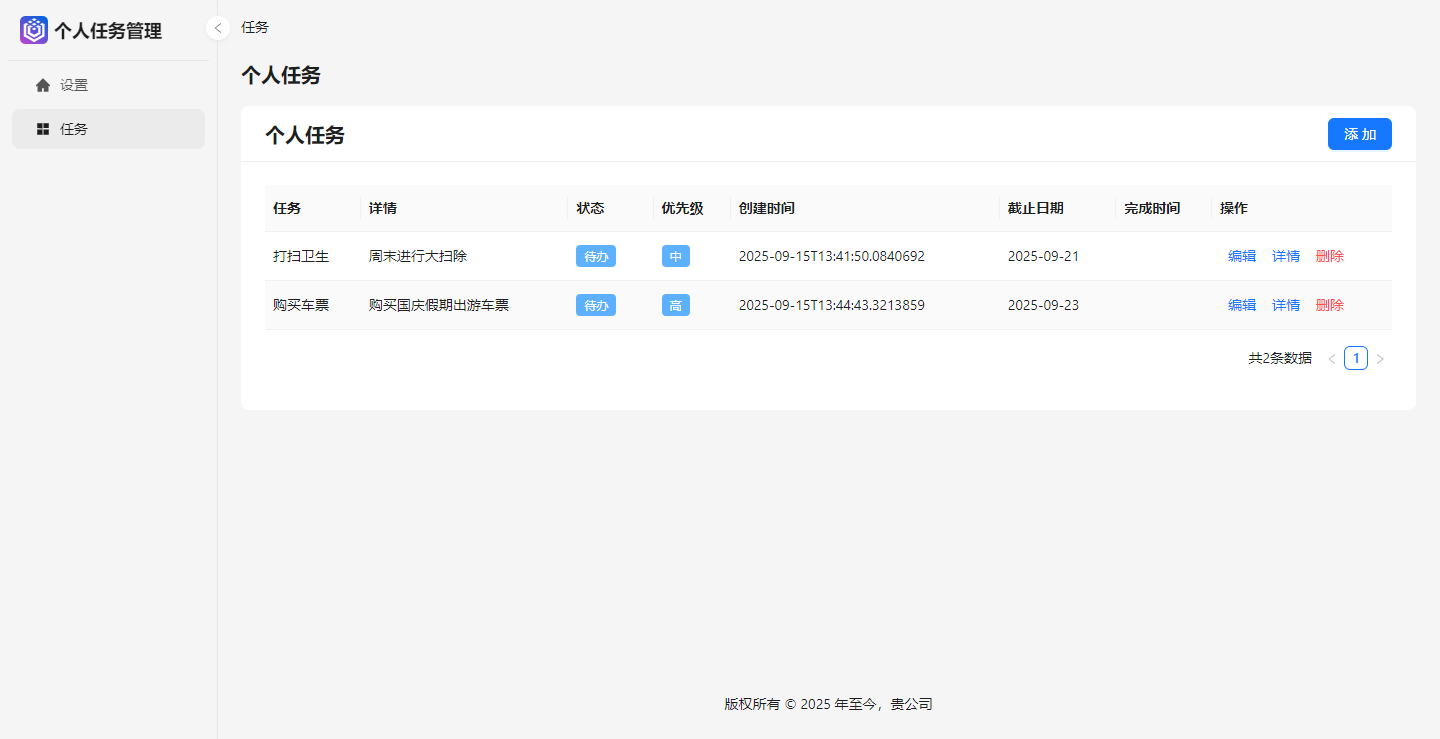
Task: Go to the next page arrow
Action: coord(1380,359)
